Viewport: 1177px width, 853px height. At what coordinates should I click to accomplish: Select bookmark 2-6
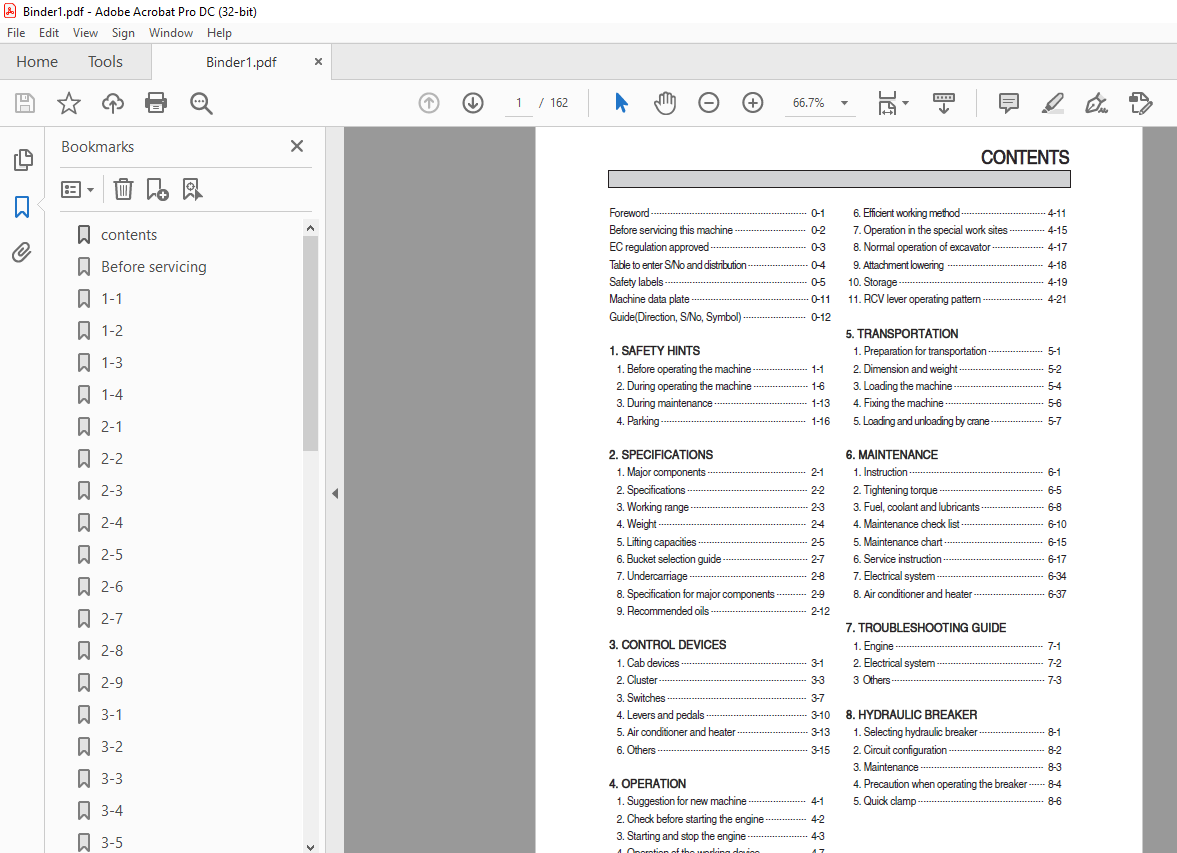[112, 586]
